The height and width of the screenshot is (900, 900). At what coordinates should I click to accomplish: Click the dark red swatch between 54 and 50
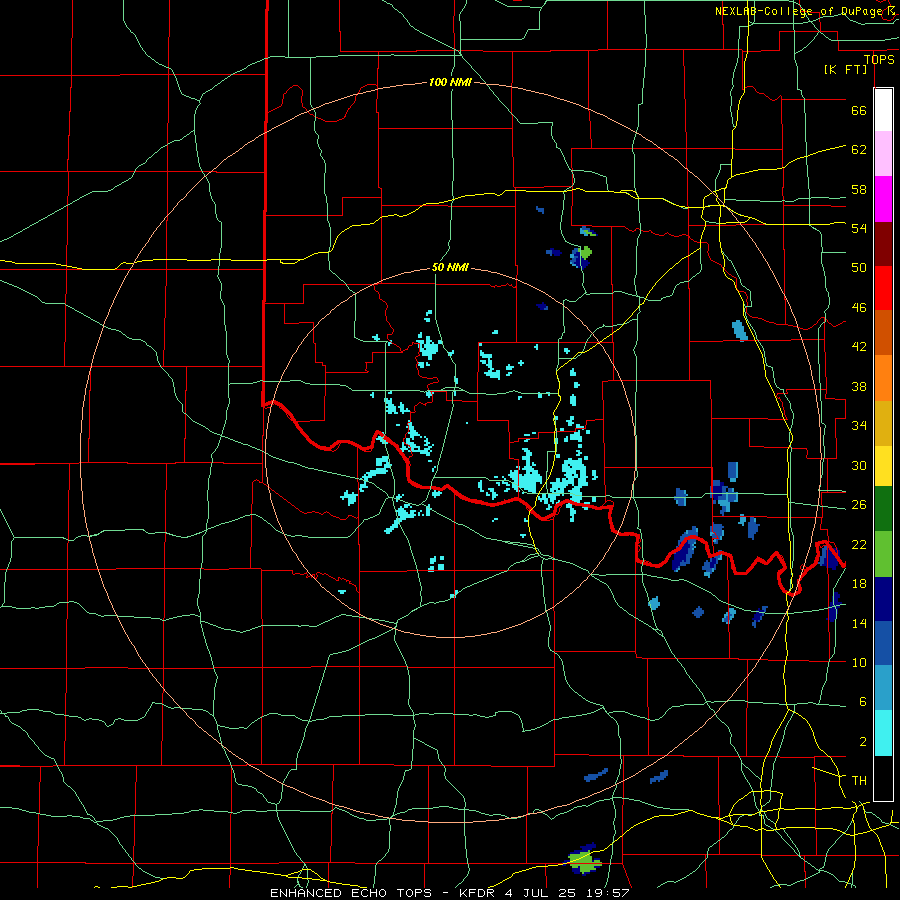(x=883, y=244)
